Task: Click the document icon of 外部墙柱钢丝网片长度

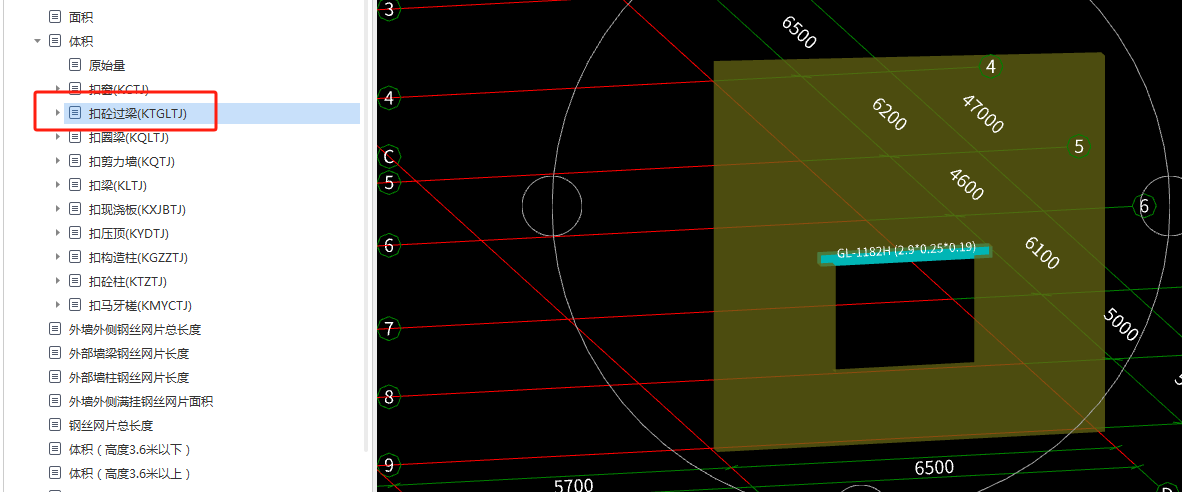Action: (x=54, y=377)
